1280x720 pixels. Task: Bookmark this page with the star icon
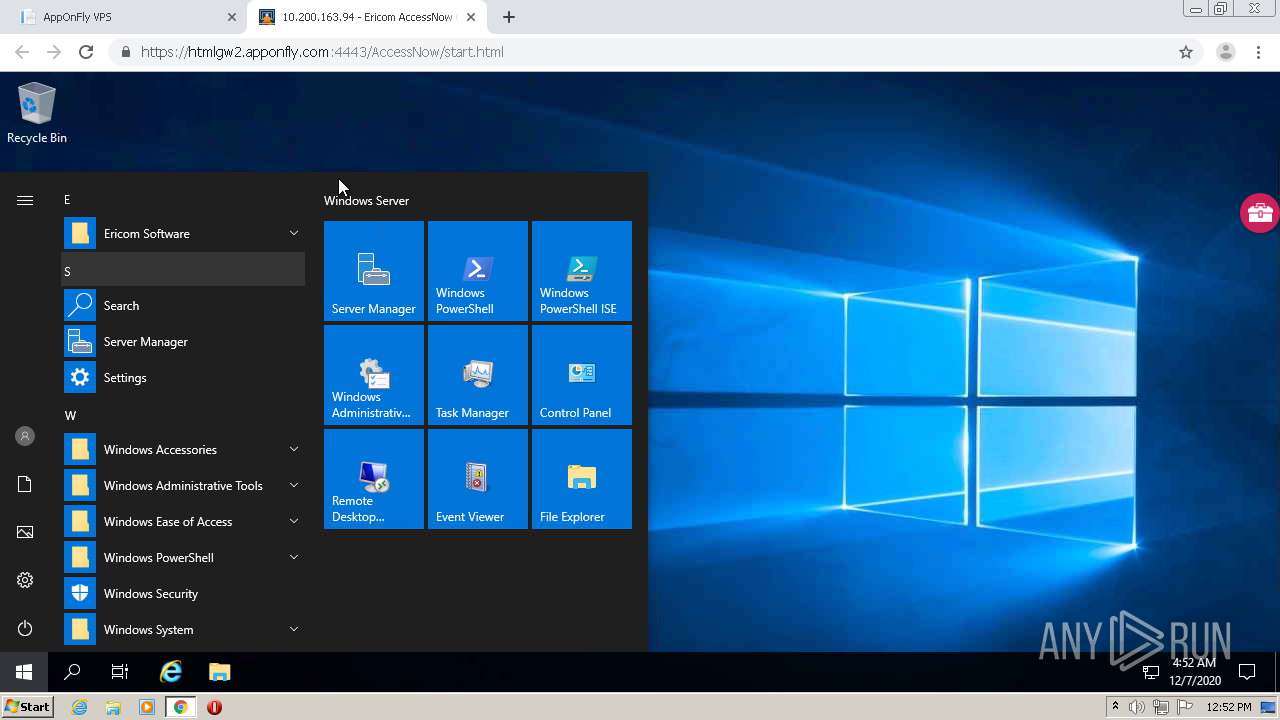[1186, 52]
